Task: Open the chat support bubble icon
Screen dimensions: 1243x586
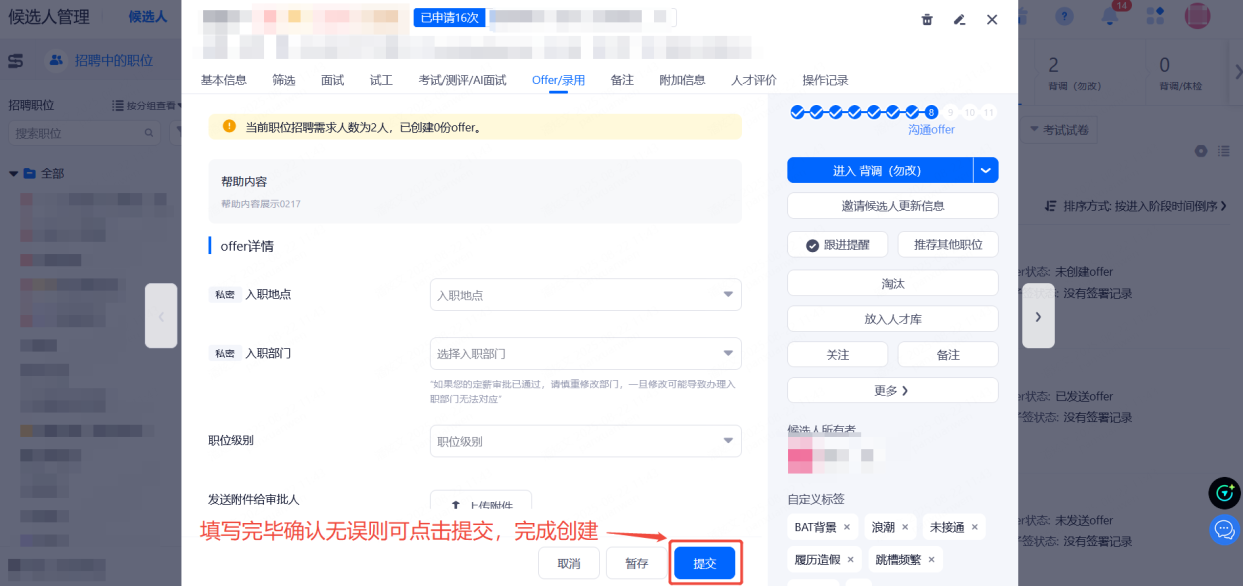Action: [x=1224, y=529]
